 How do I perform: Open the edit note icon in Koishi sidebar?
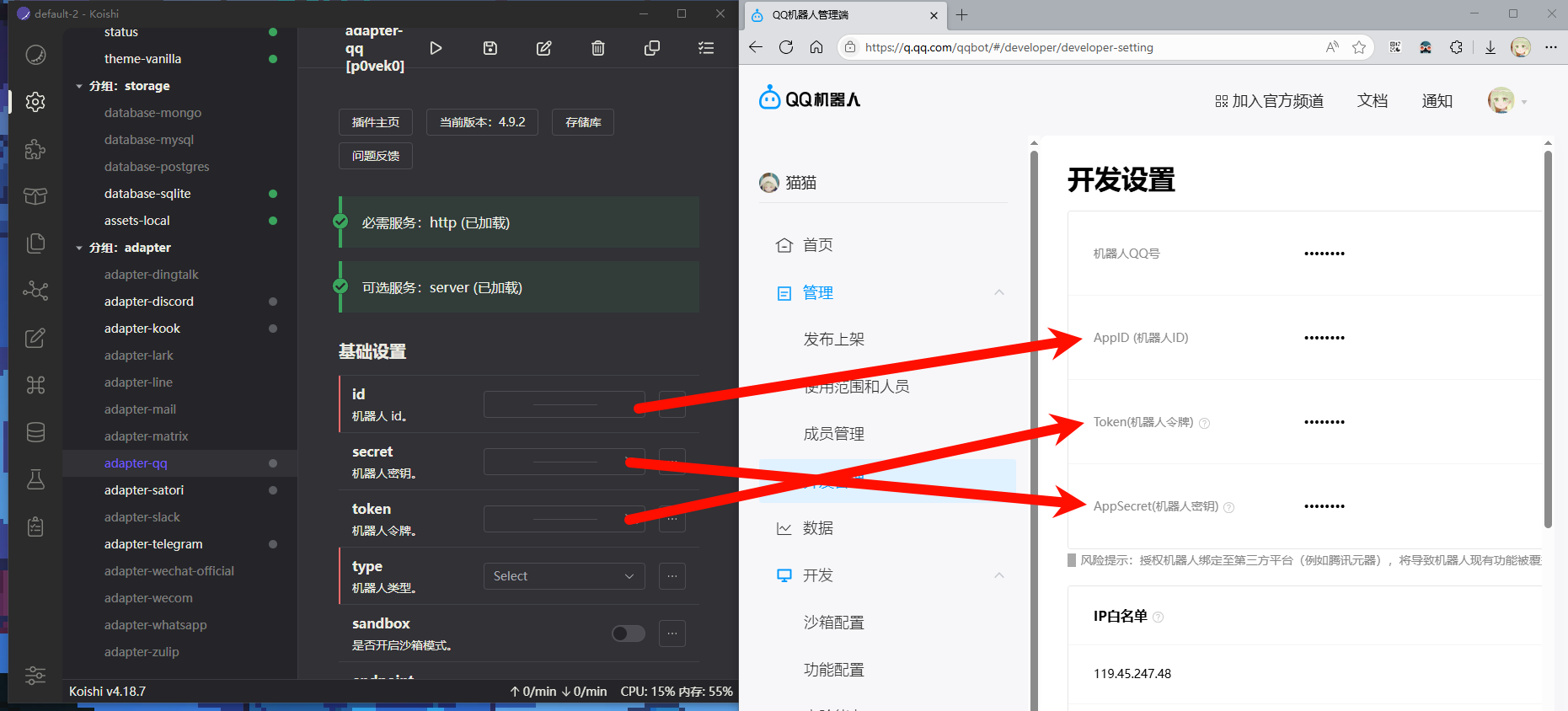tap(35, 338)
